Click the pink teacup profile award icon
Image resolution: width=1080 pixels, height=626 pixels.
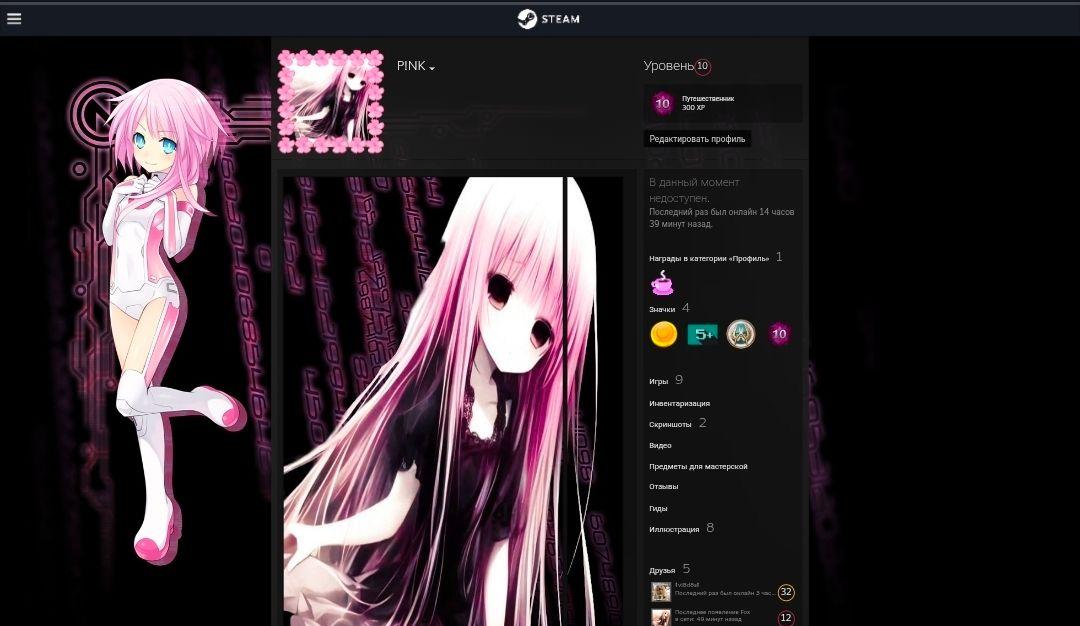[662, 285]
